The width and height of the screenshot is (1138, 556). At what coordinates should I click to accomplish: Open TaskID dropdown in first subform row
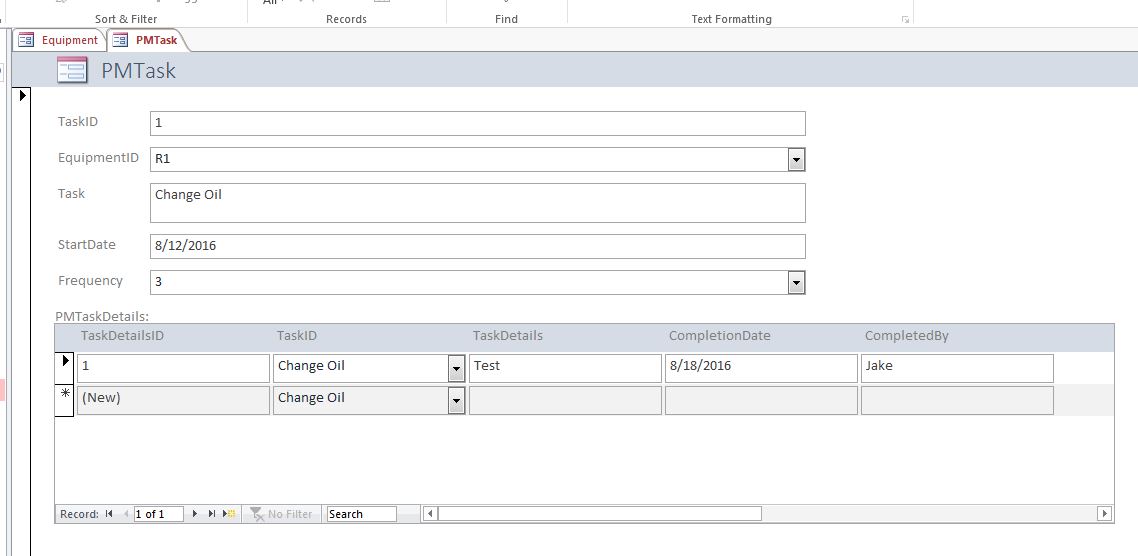point(456,369)
